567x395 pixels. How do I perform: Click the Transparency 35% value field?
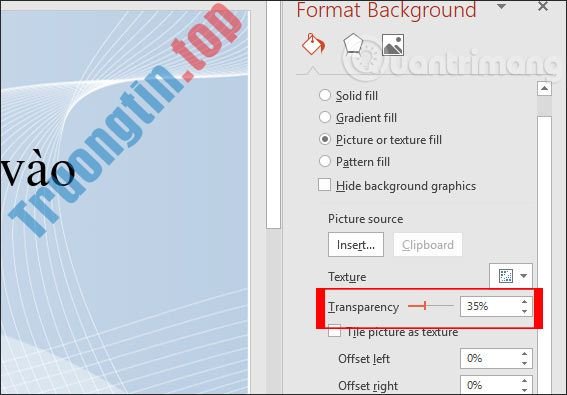490,306
